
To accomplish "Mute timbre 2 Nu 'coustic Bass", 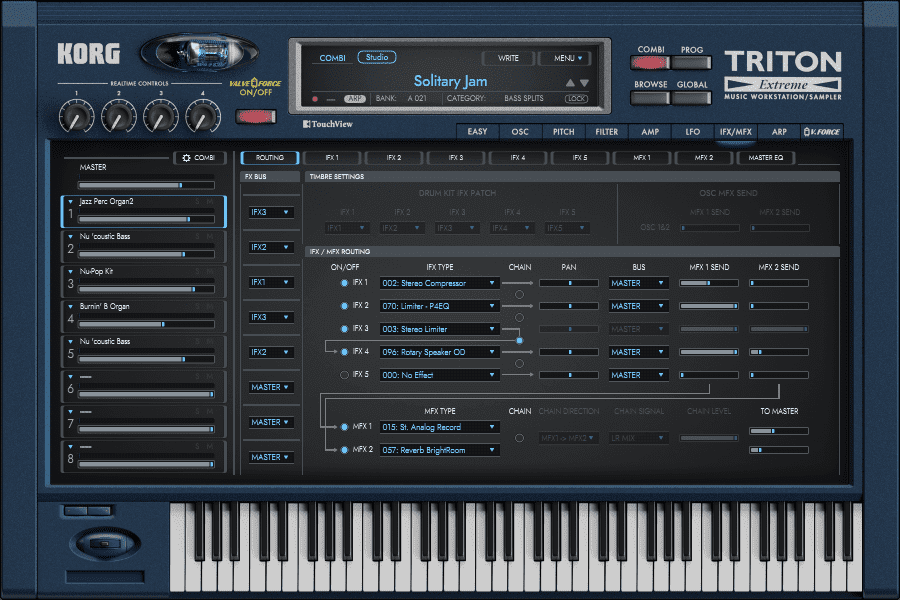I will (x=210, y=237).
